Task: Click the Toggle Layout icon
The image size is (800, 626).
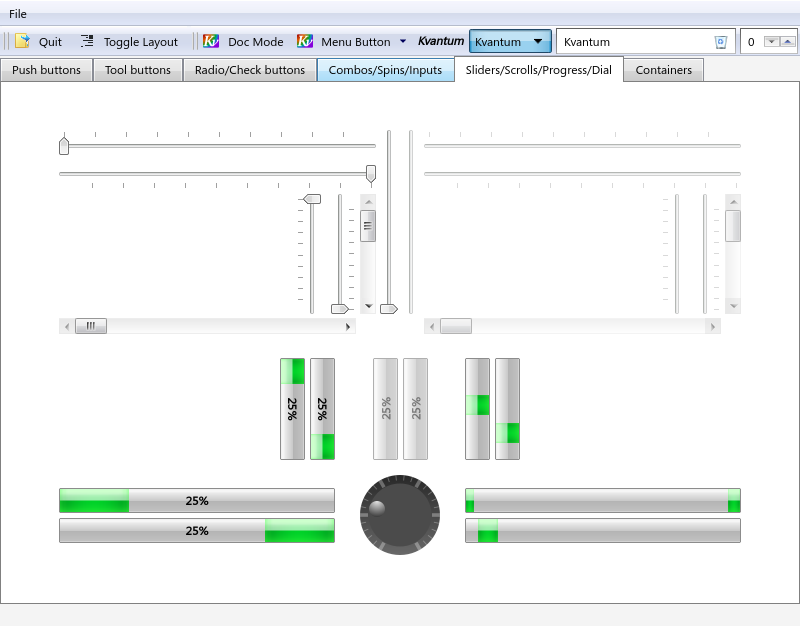Action: [x=87, y=41]
